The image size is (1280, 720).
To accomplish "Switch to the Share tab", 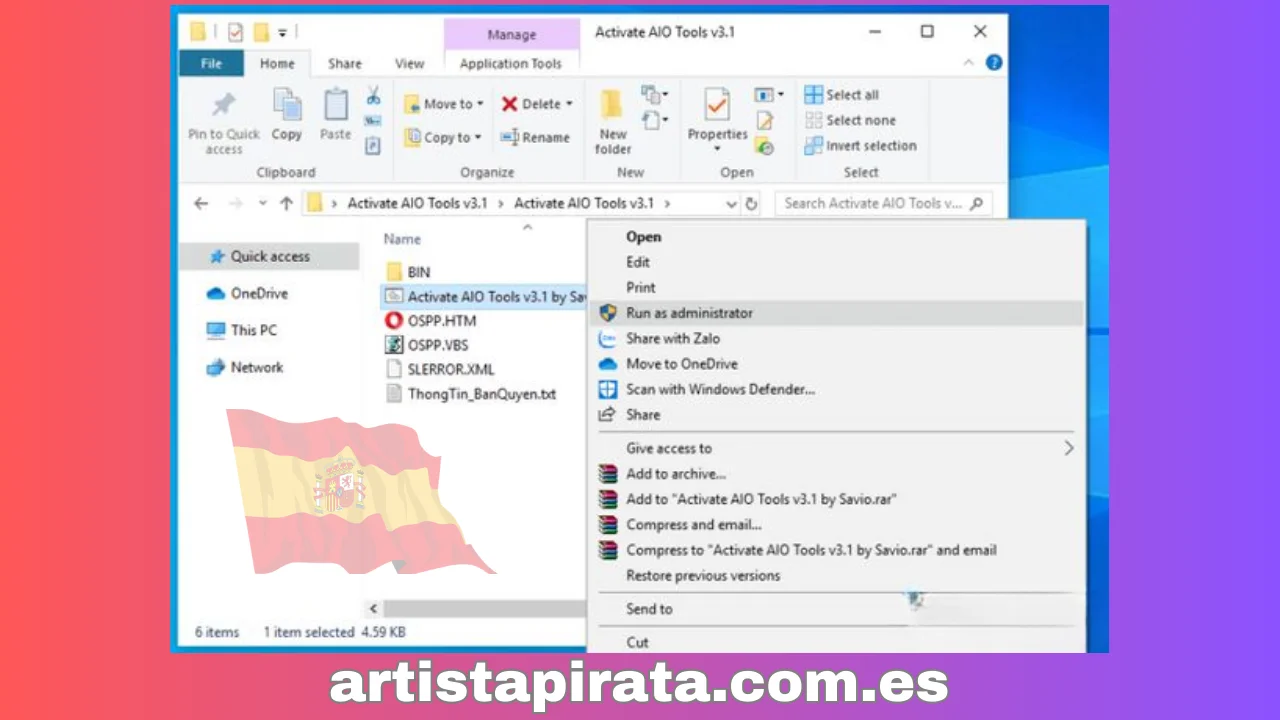I will click(345, 63).
